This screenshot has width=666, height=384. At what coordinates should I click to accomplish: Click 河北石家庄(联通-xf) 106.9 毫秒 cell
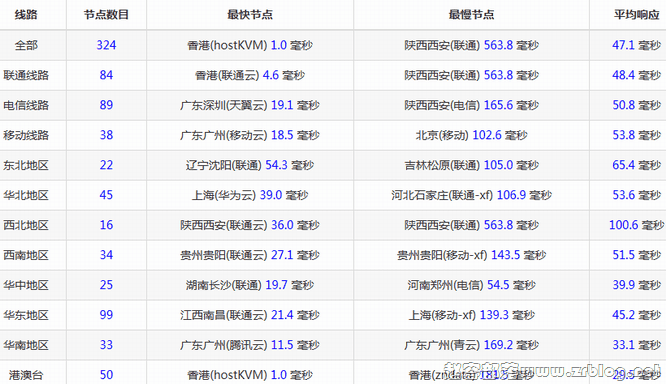(471, 195)
